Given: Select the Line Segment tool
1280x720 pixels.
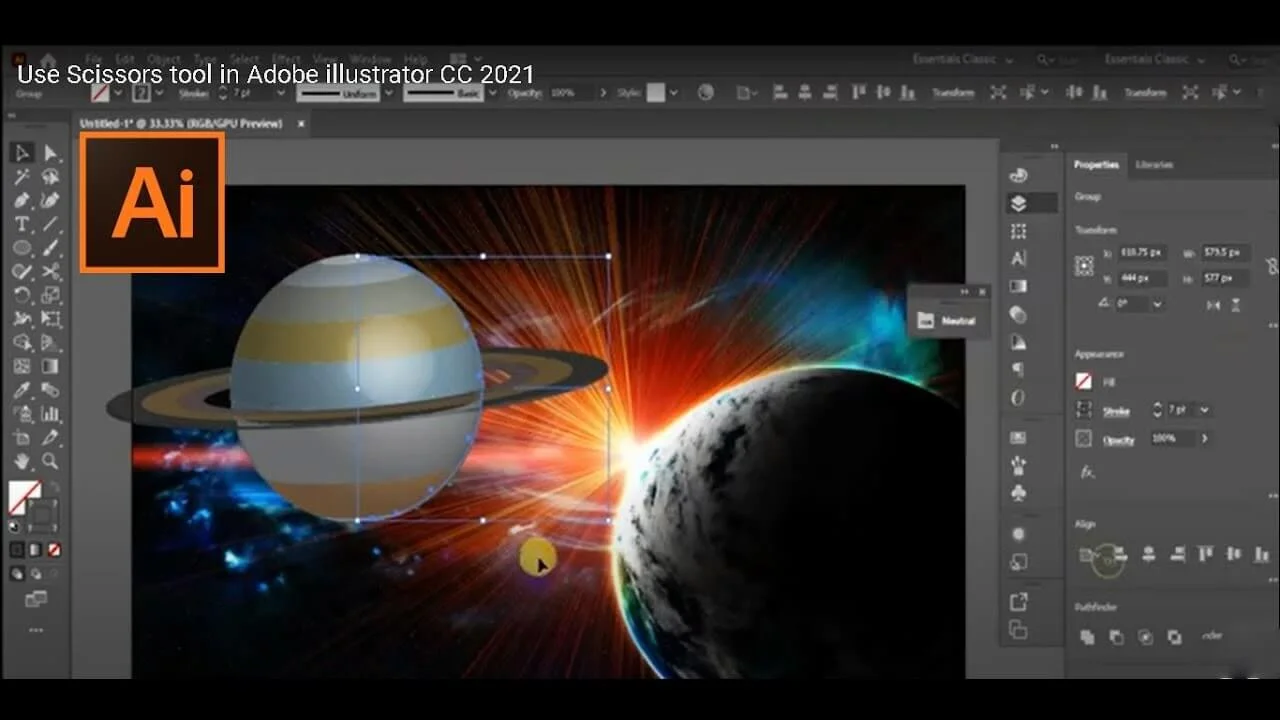Looking at the screenshot, I should 50,225.
